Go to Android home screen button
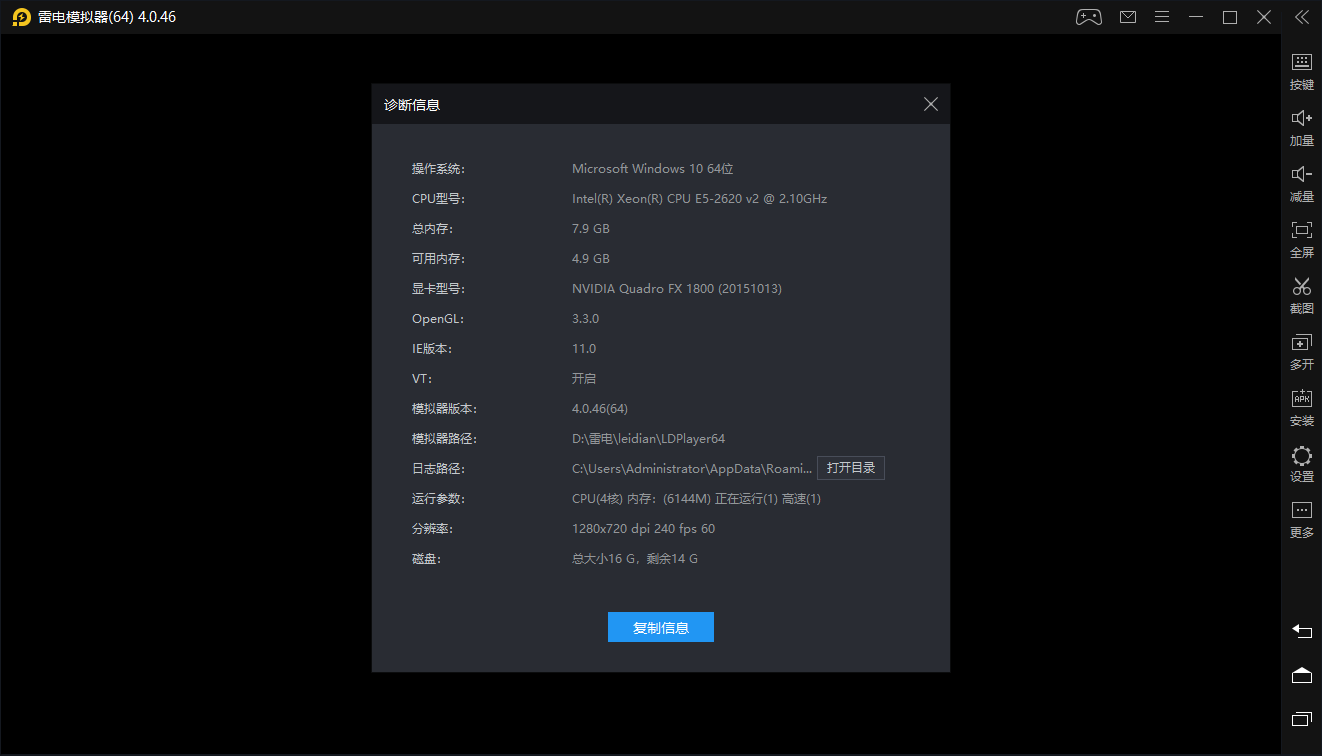1322x756 pixels. (1301, 675)
